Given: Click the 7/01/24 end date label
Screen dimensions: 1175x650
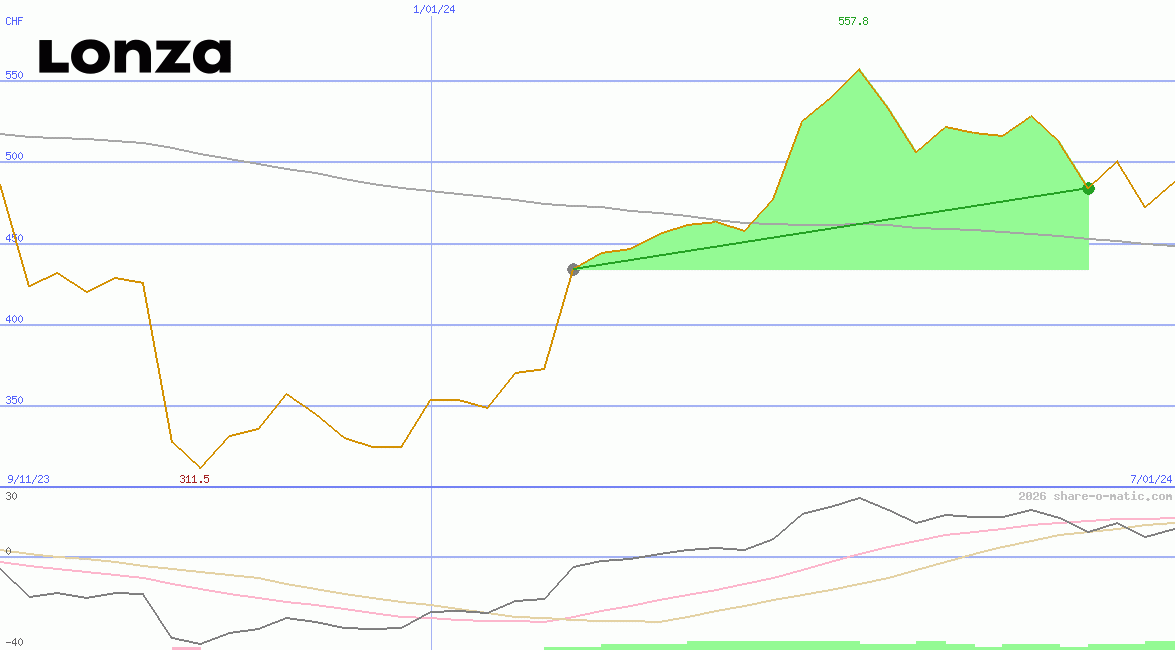Looking at the screenshot, I should click(x=1150, y=478).
